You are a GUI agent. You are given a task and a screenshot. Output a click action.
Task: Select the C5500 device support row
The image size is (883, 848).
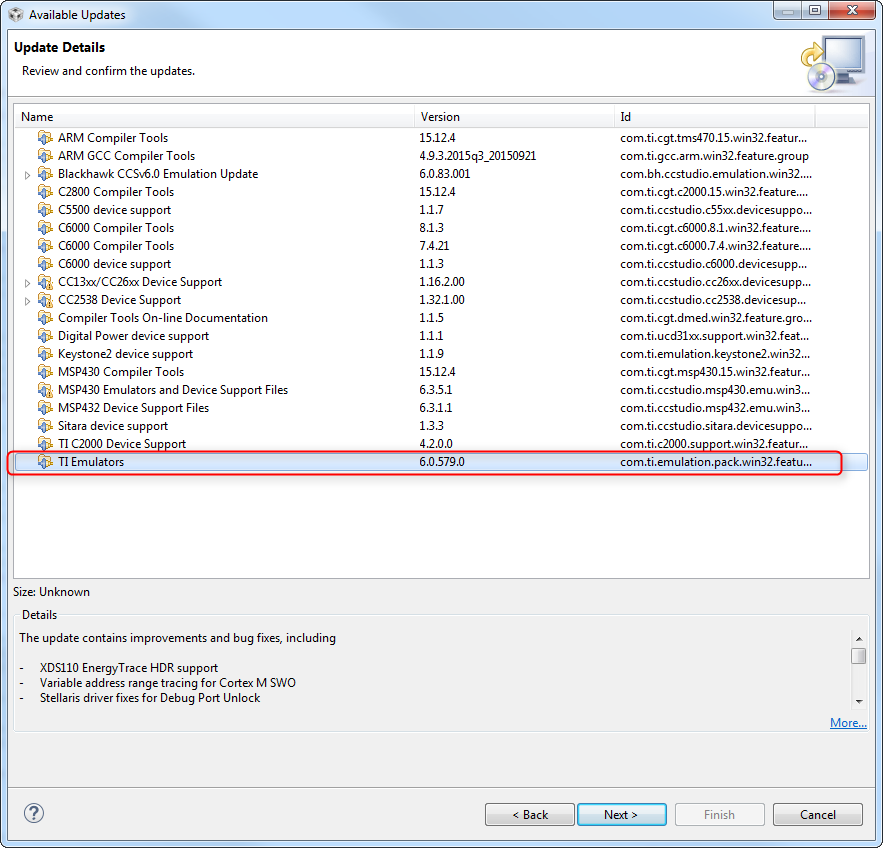(441, 209)
